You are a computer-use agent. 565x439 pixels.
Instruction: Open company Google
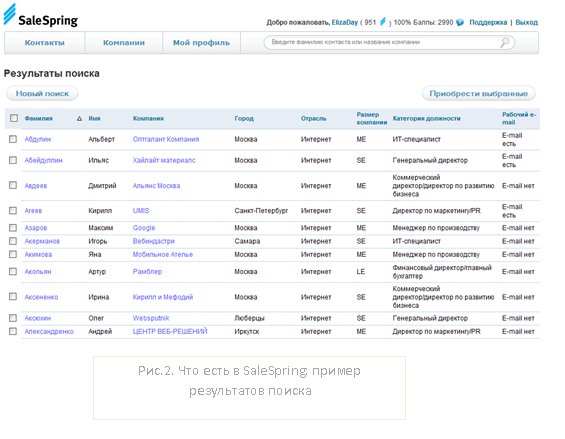144,228
